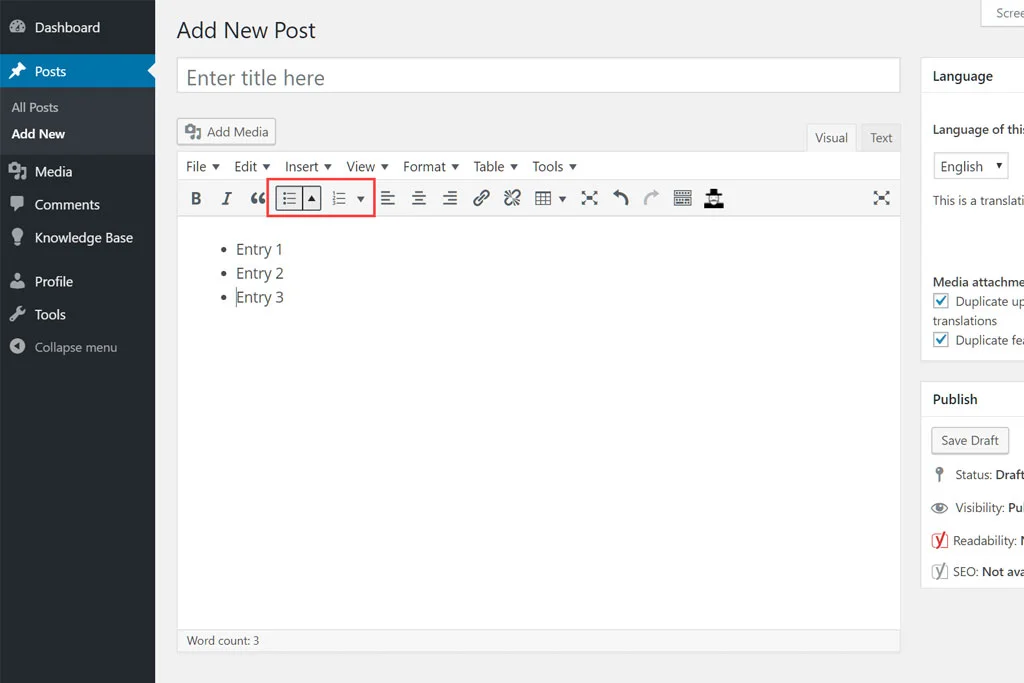The height and width of the screenshot is (683, 1024).
Task: Toggle bold formatting in the editor
Action: 196,198
